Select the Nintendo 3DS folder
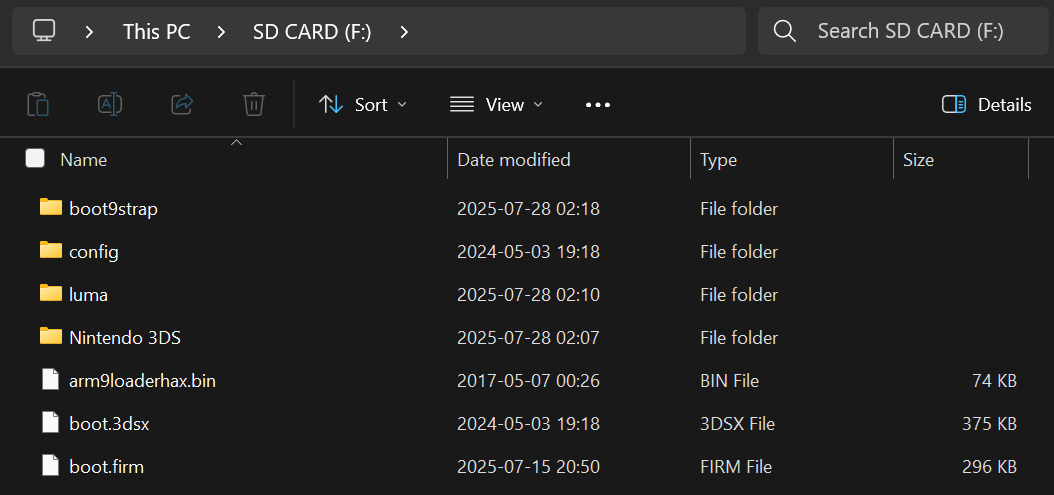 pos(125,337)
